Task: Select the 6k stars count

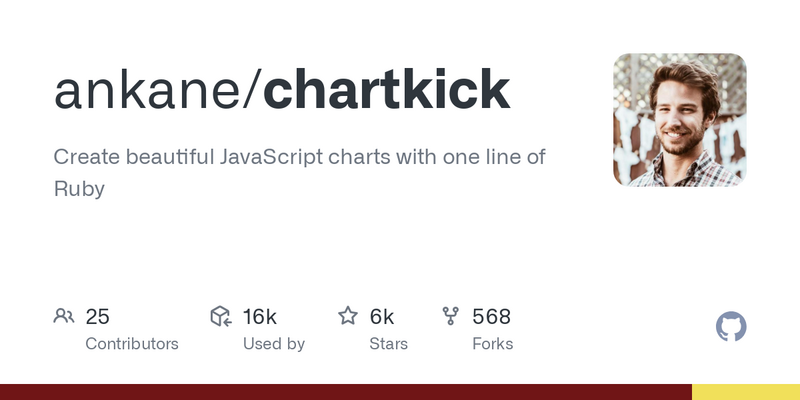Action: tap(381, 317)
